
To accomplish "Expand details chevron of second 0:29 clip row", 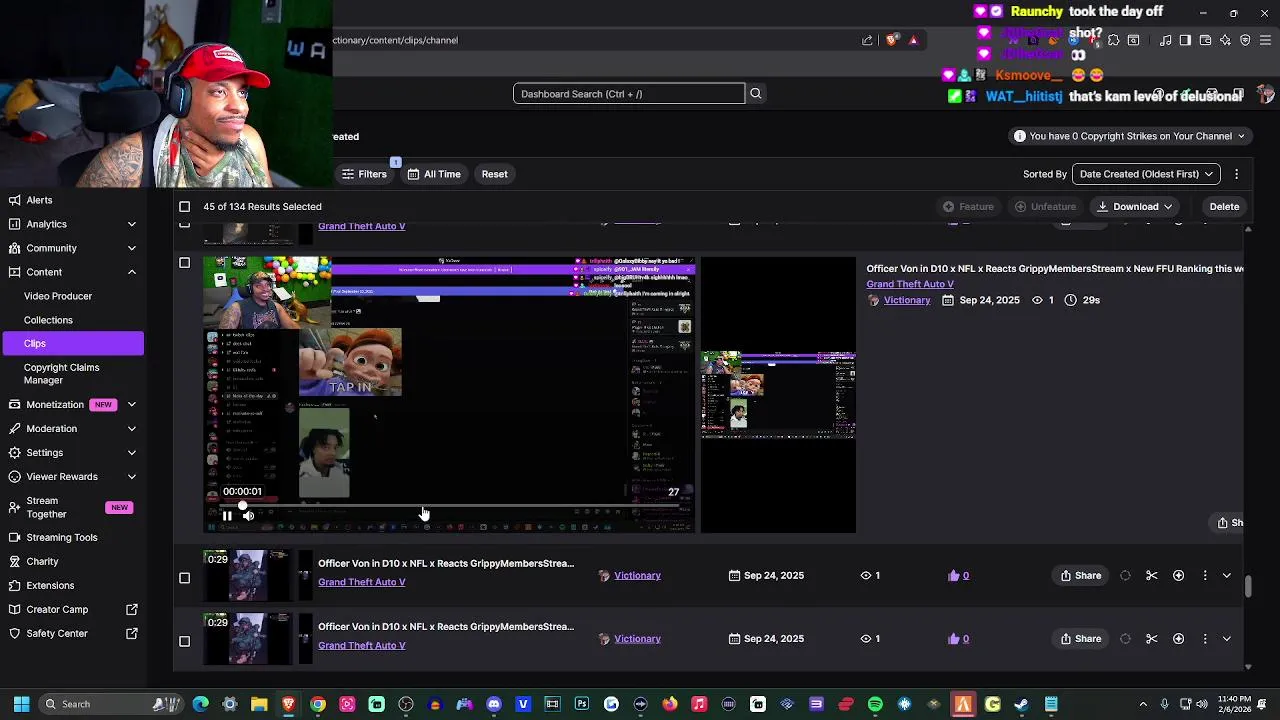I will (1227, 639).
